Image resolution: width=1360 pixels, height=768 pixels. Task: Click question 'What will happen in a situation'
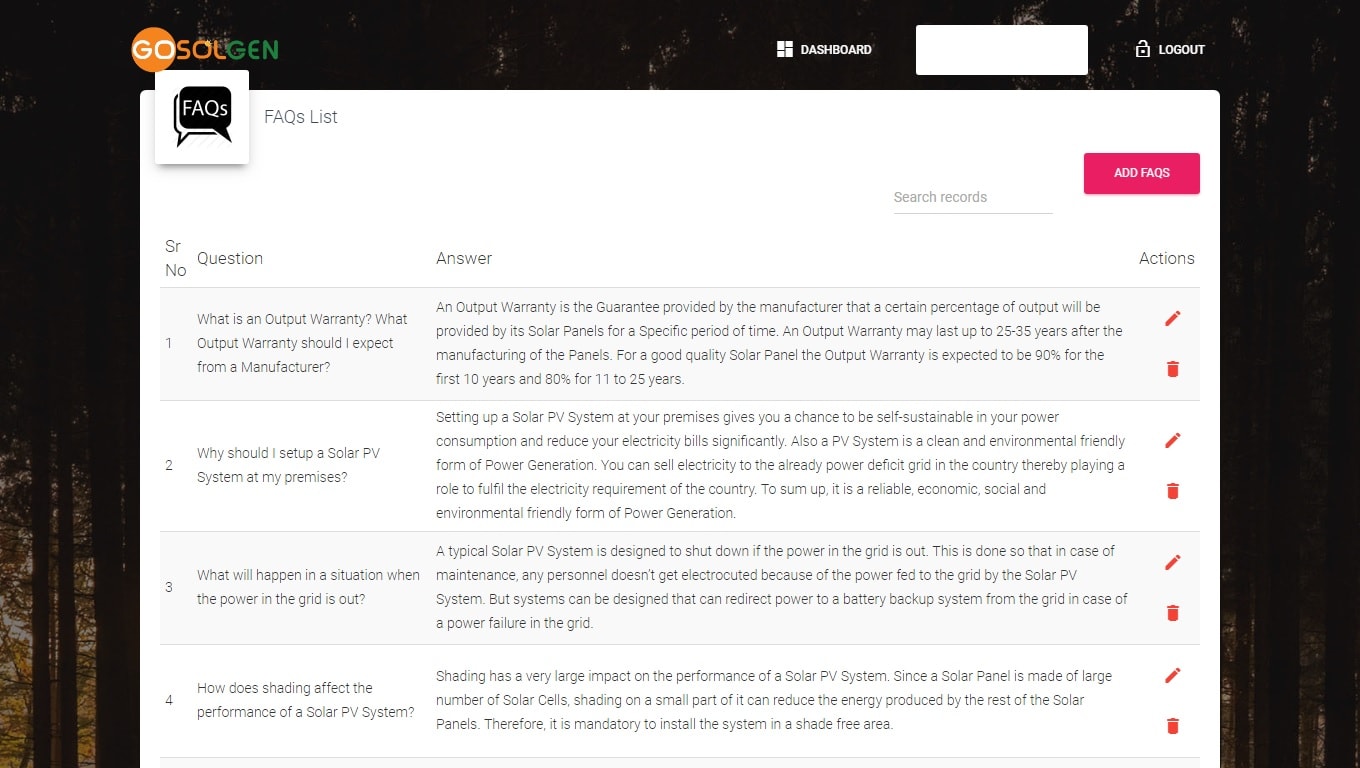tap(308, 587)
